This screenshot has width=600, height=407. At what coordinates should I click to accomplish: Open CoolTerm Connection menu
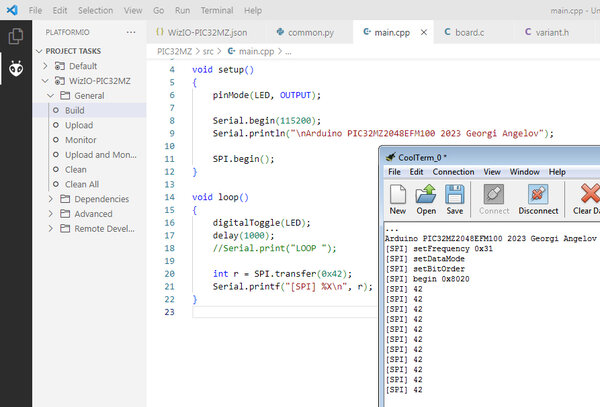tap(453, 172)
